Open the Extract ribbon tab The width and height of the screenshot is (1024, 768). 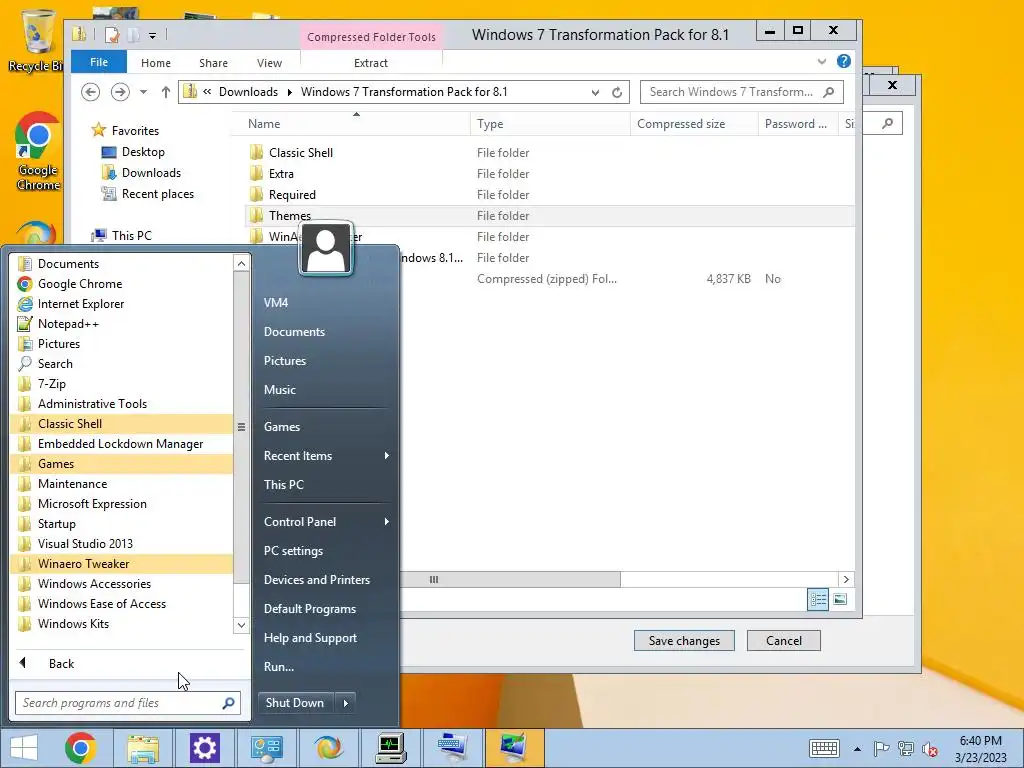click(371, 63)
